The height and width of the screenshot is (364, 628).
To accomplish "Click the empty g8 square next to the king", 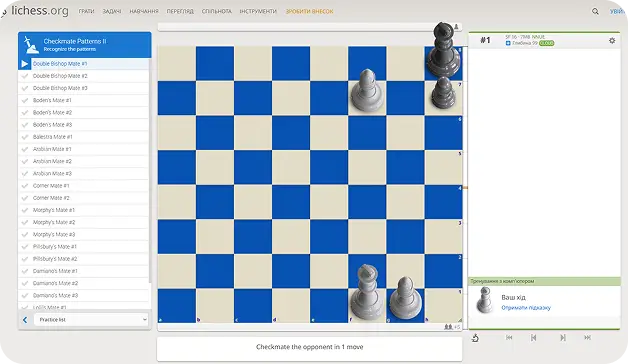I will [405, 63].
